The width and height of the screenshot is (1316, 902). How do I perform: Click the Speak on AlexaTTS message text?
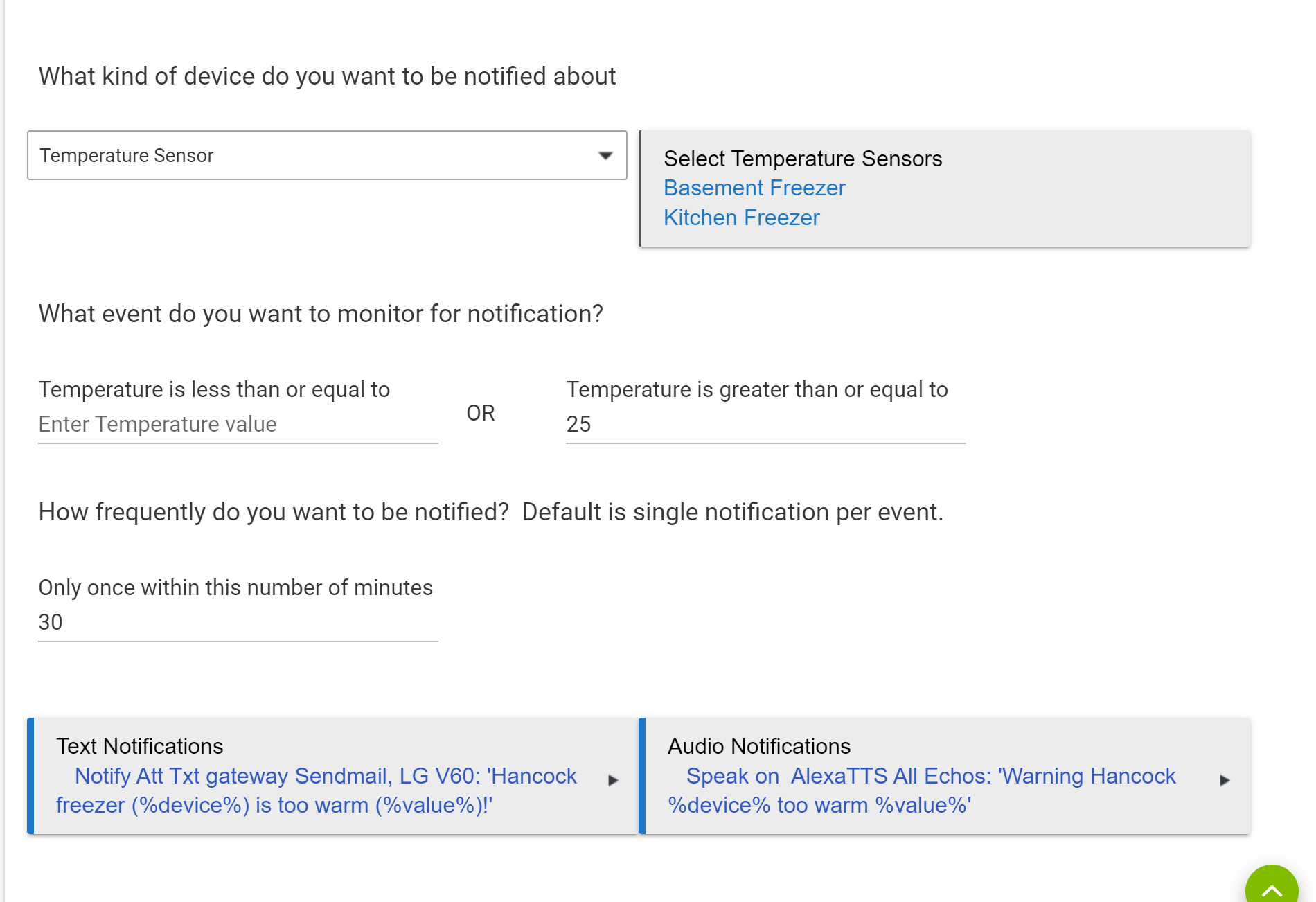(x=921, y=790)
